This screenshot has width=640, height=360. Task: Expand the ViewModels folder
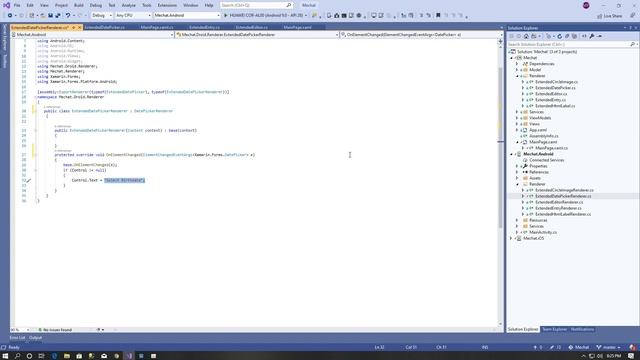point(517,118)
